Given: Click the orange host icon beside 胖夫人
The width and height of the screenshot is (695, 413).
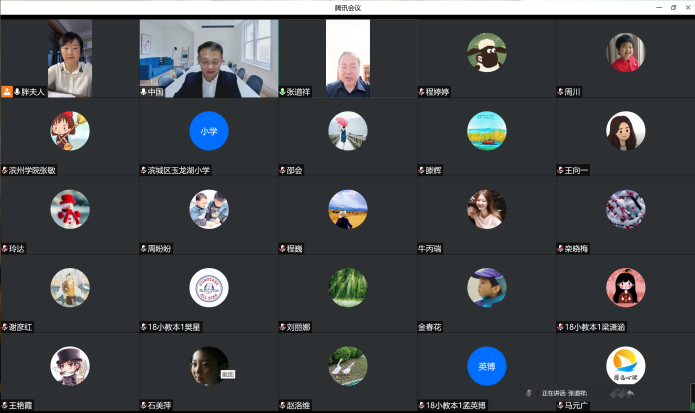Looking at the screenshot, I should pyautogui.click(x=7, y=91).
